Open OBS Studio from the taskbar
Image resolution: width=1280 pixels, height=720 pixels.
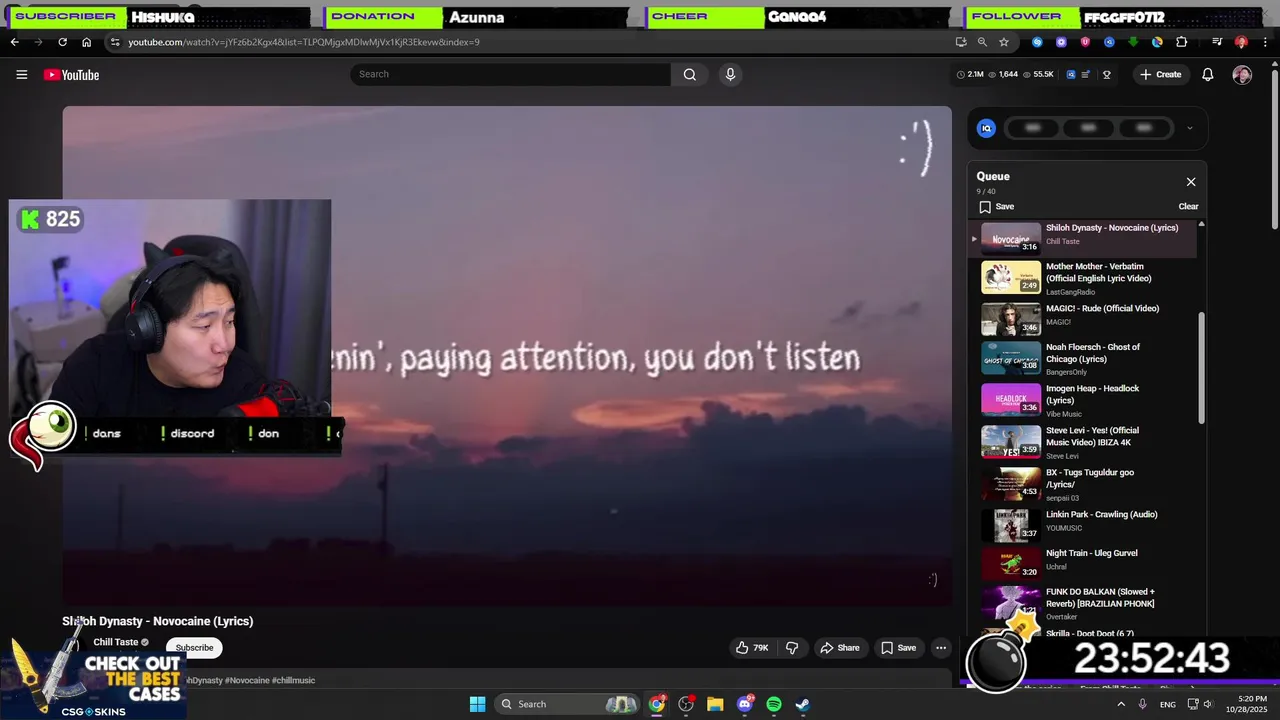click(x=686, y=704)
